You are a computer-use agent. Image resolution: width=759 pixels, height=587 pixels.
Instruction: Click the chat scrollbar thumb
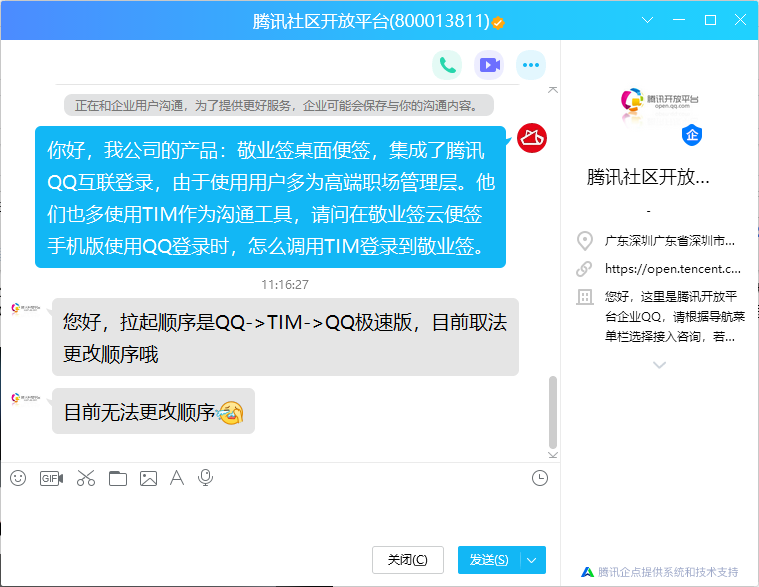pos(553,412)
